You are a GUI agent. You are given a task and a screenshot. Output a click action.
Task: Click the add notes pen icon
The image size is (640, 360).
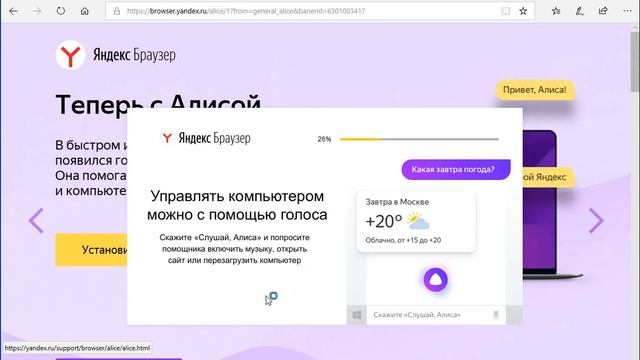pyautogui.click(x=580, y=11)
